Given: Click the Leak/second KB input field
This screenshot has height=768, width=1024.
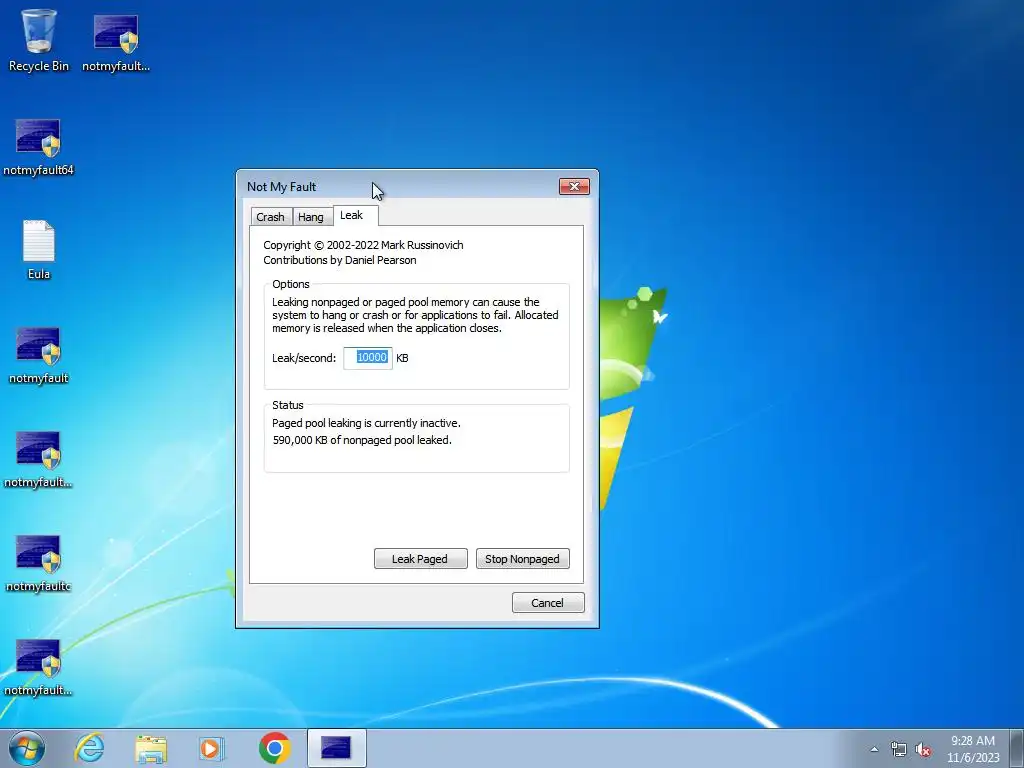Looking at the screenshot, I should click(368, 358).
